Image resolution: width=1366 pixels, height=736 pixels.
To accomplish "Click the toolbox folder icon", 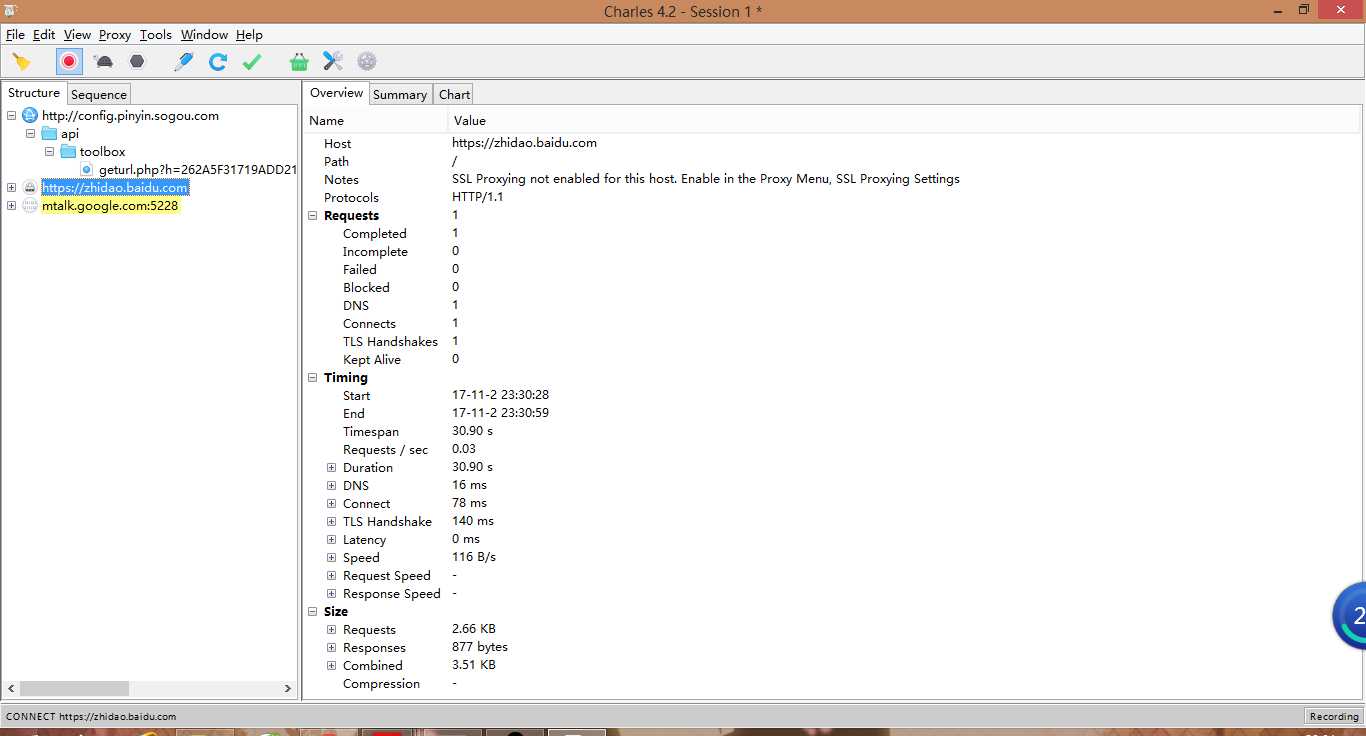I will [68, 151].
